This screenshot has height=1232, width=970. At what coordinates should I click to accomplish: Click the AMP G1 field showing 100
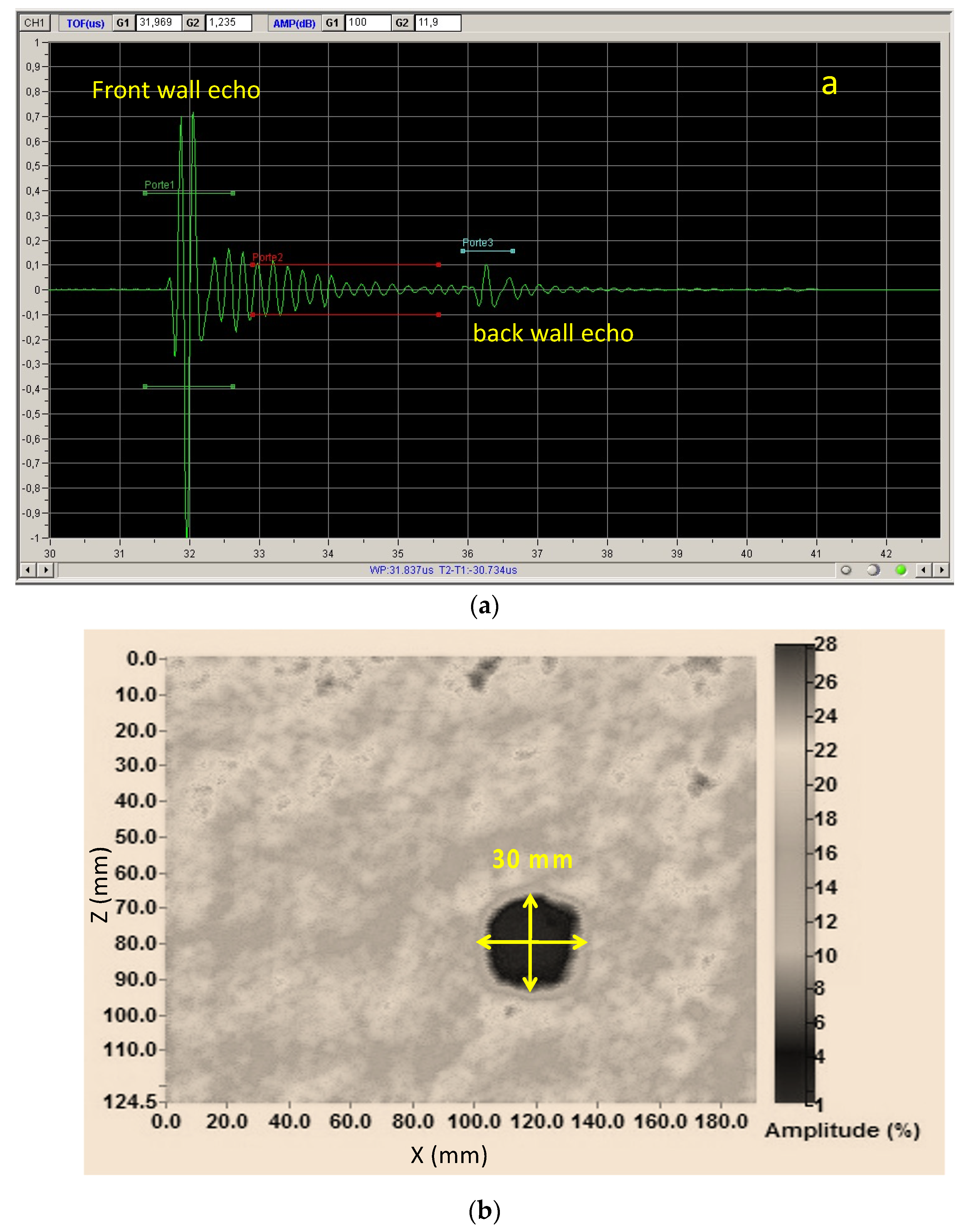[x=367, y=23]
